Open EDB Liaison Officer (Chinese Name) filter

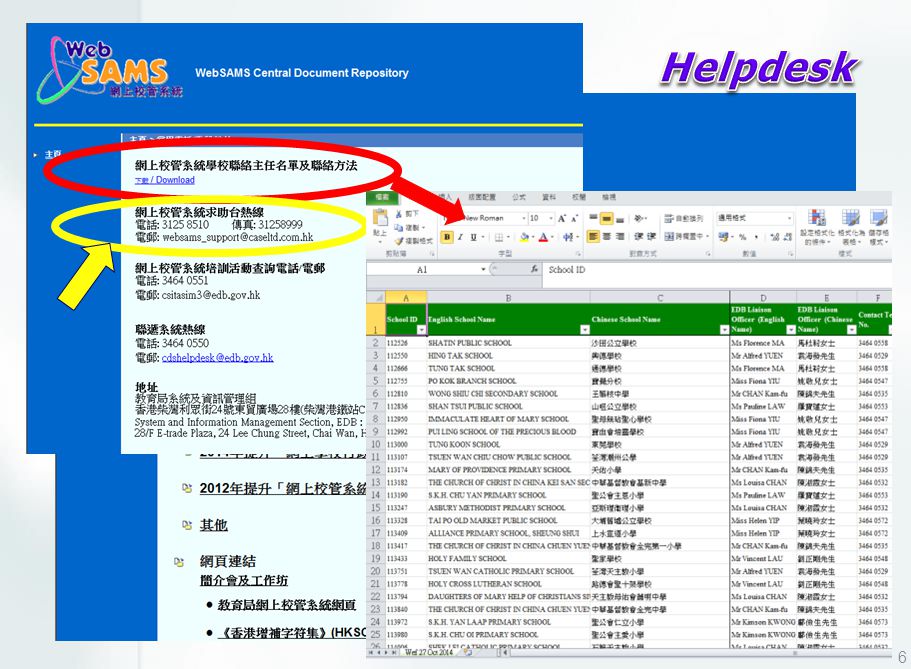[x=851, y=330]
